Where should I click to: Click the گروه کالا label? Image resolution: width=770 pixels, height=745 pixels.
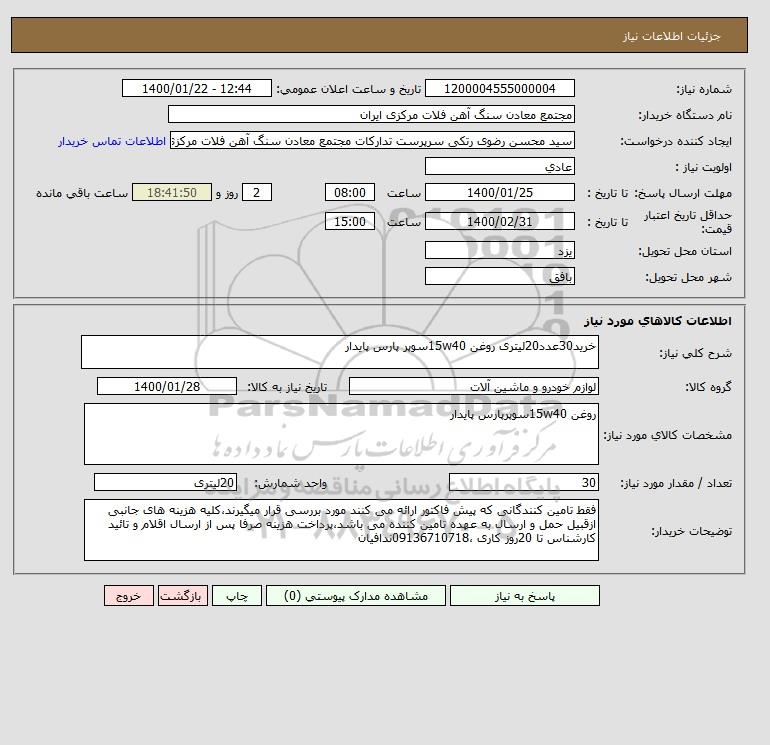pyautogui.click(x=709, y=387)
